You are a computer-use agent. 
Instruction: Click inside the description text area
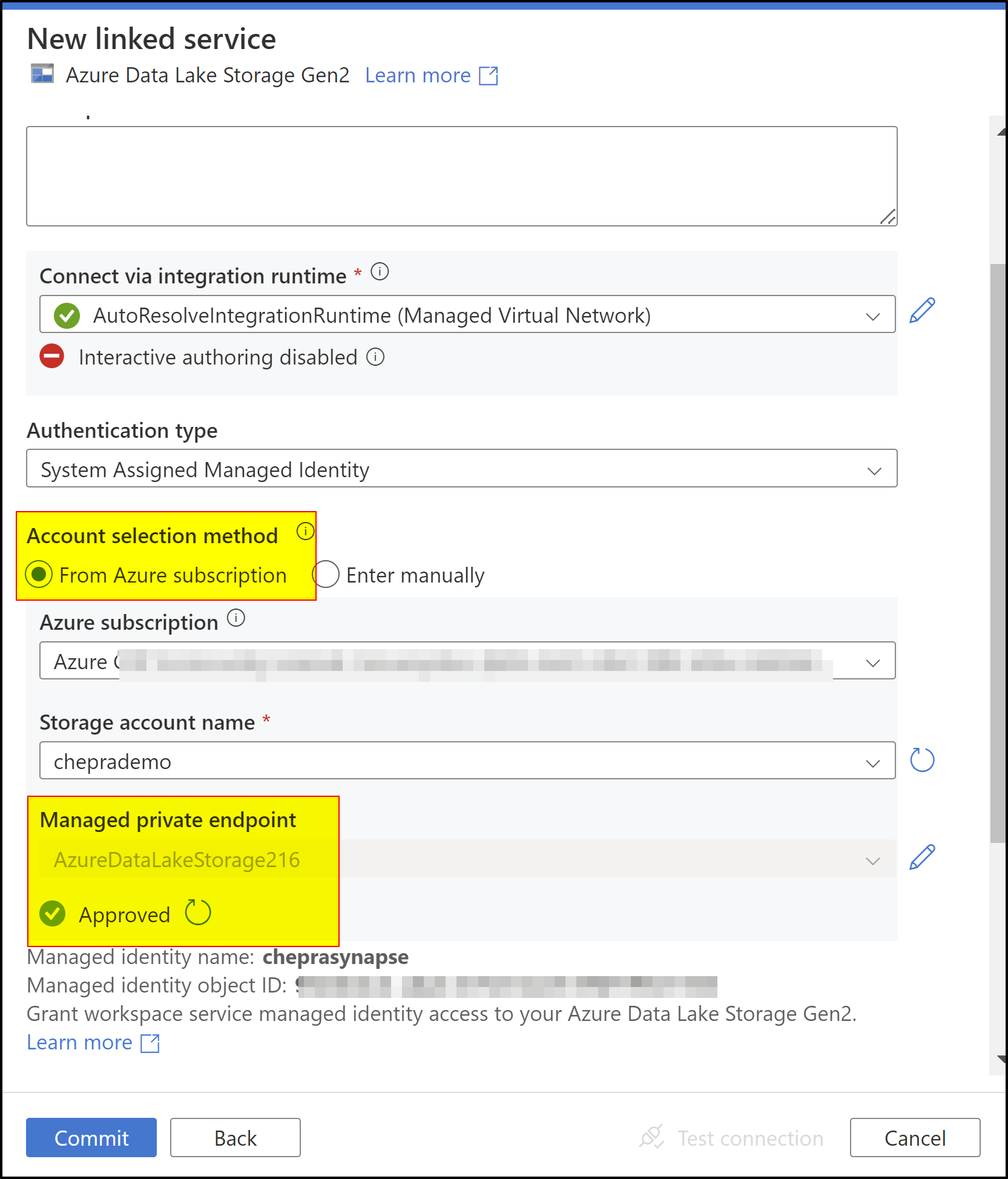[x=462, y=176]
